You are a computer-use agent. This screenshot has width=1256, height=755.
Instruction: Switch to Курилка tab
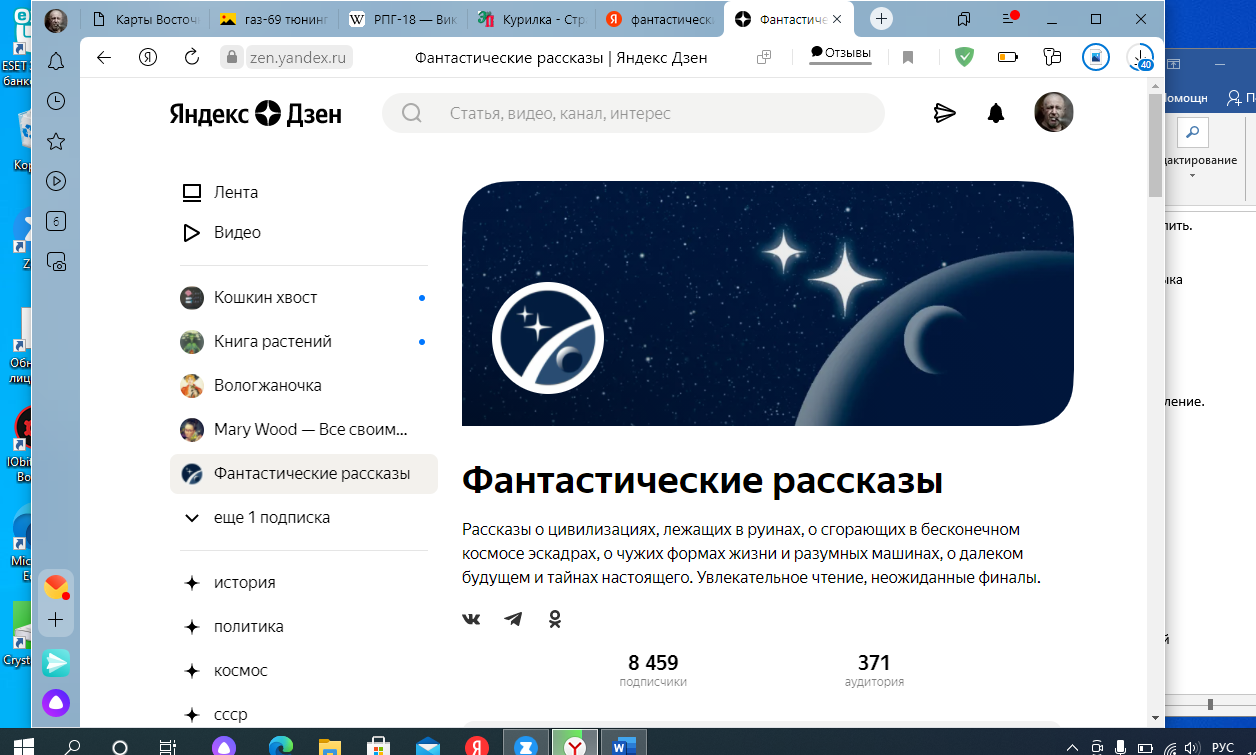[529, 18]
